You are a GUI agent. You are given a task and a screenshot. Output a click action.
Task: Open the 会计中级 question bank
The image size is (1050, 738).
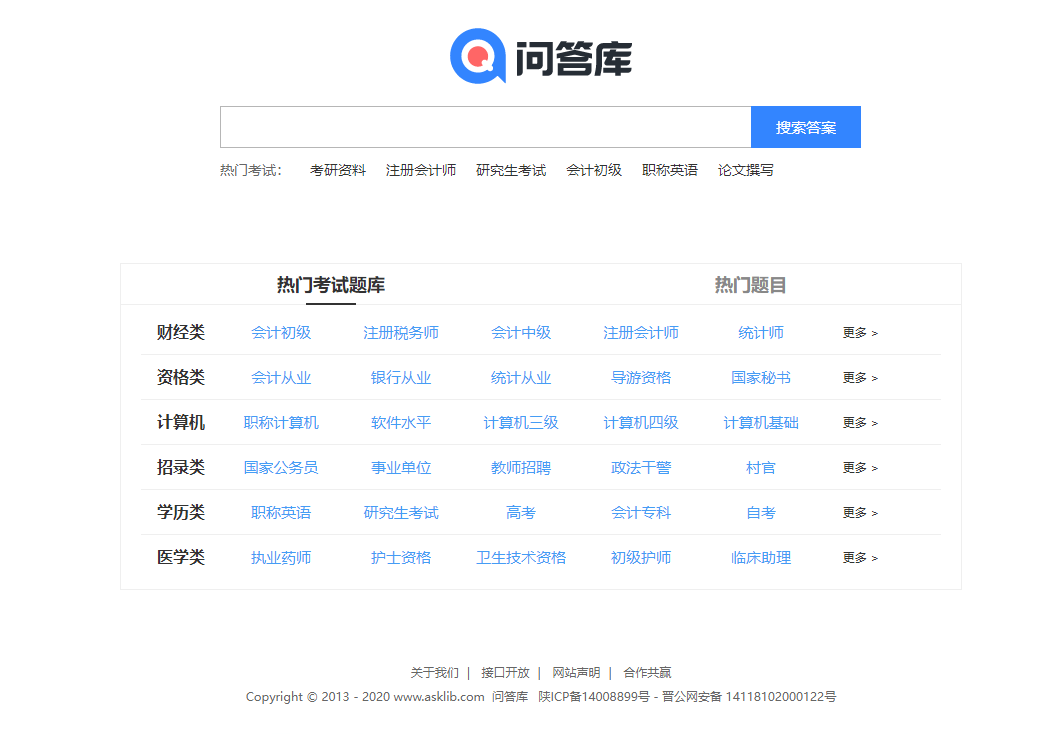point(521,333)
